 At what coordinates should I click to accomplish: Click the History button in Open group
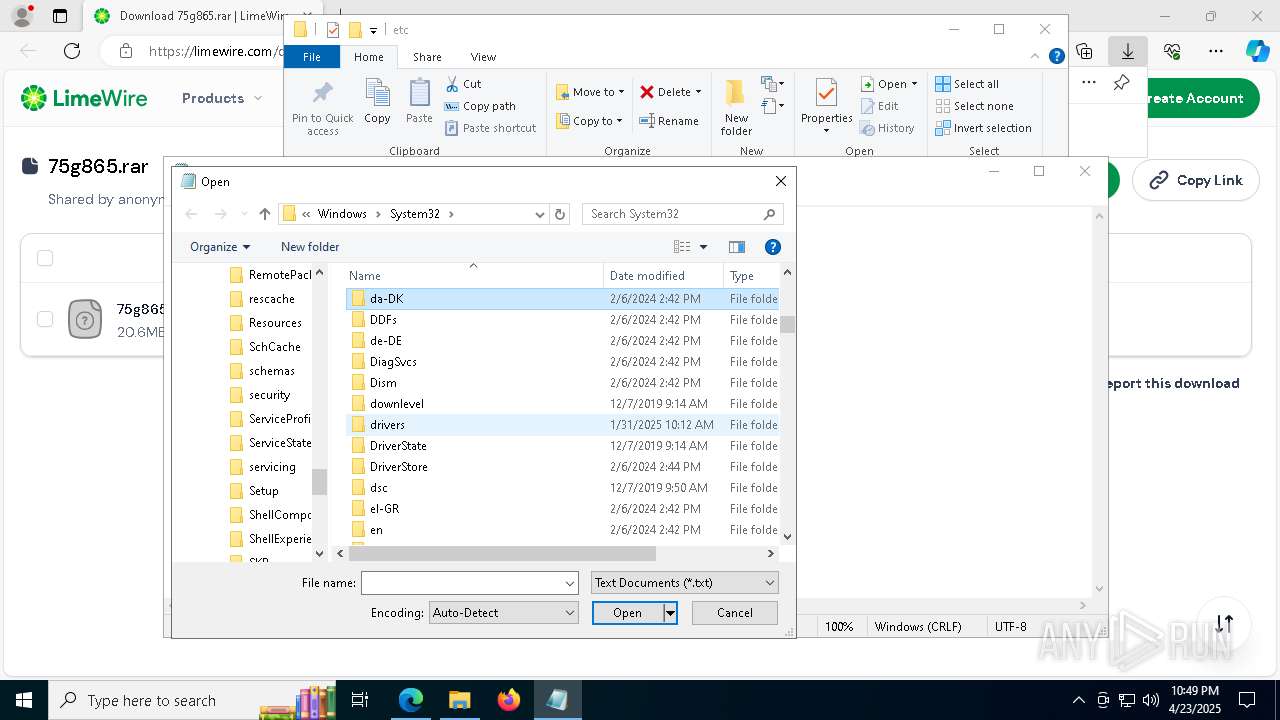[887, 128]
